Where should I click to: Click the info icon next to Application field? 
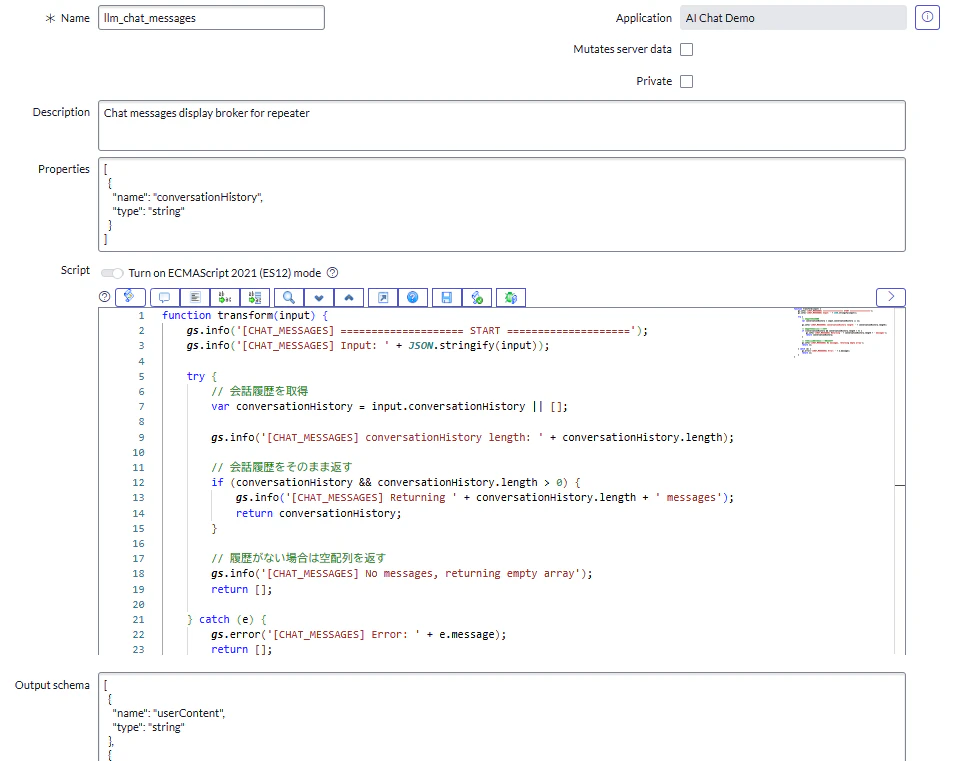pyautogui.click(x=927, y=17)
